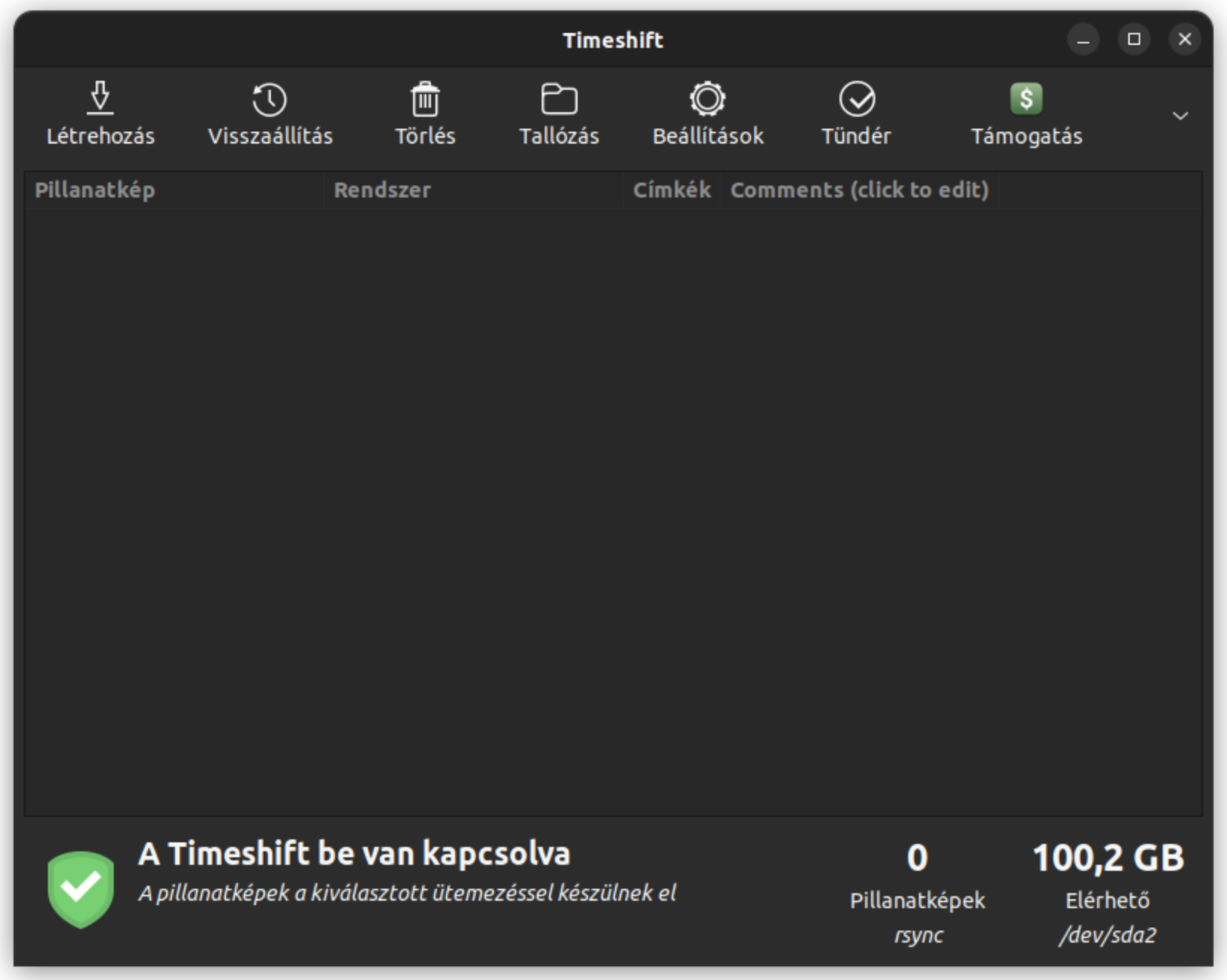This screenshot has width=1227, height=980.
Task: Sort by the Rendszer column header
Action: point(474,190)
